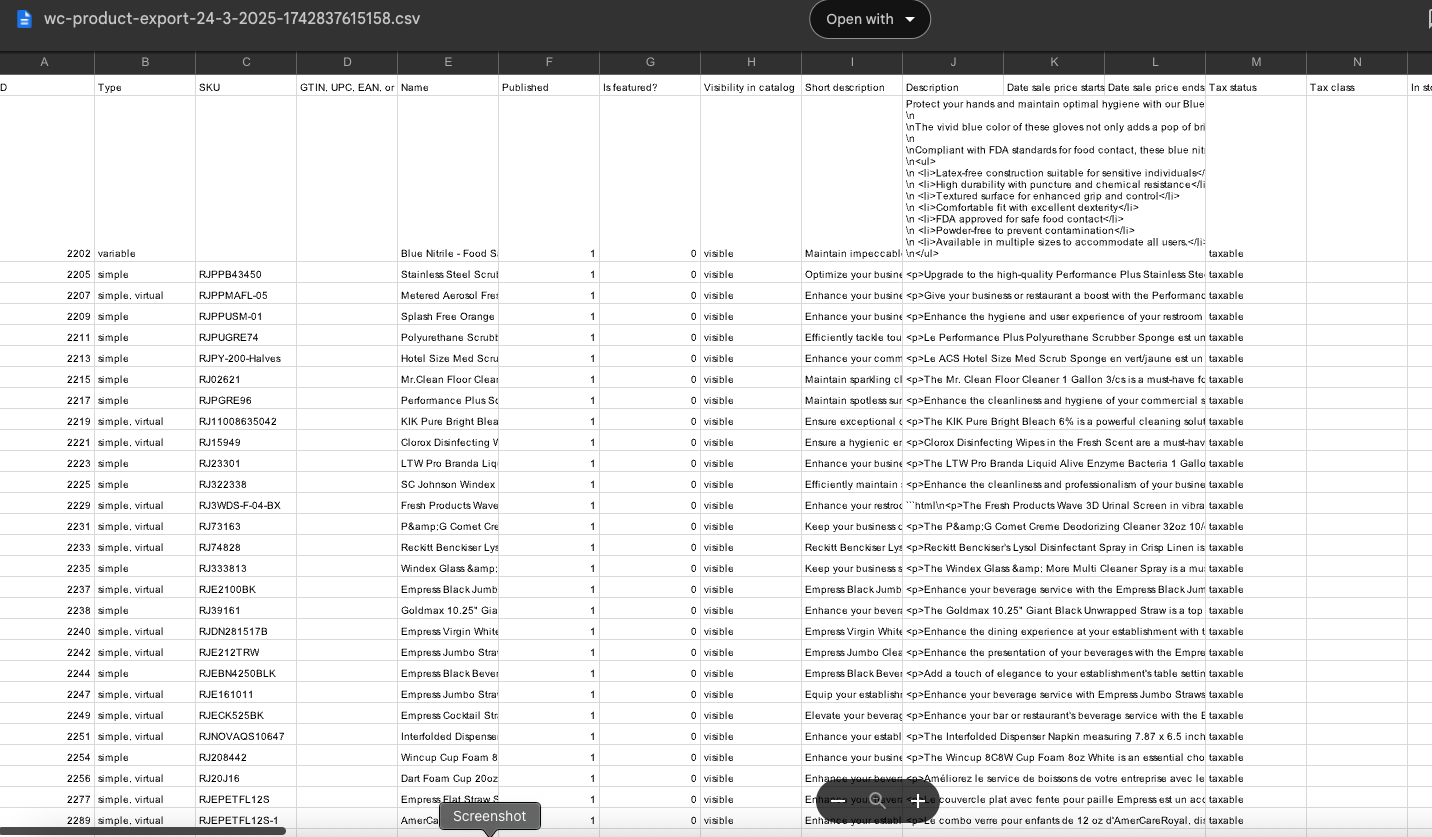
Task: Click the horizontal scrollbar at the bottom
Action: tap(143, 831)
